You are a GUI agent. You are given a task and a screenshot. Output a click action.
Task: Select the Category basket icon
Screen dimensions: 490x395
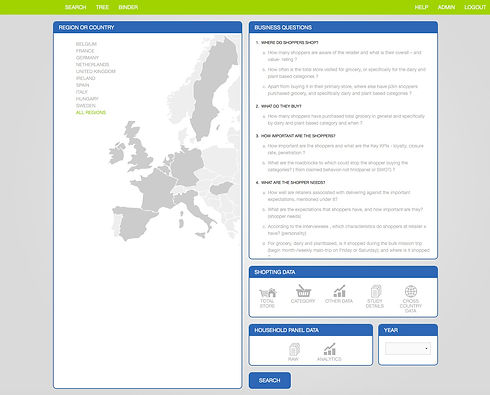pos(303,291)
